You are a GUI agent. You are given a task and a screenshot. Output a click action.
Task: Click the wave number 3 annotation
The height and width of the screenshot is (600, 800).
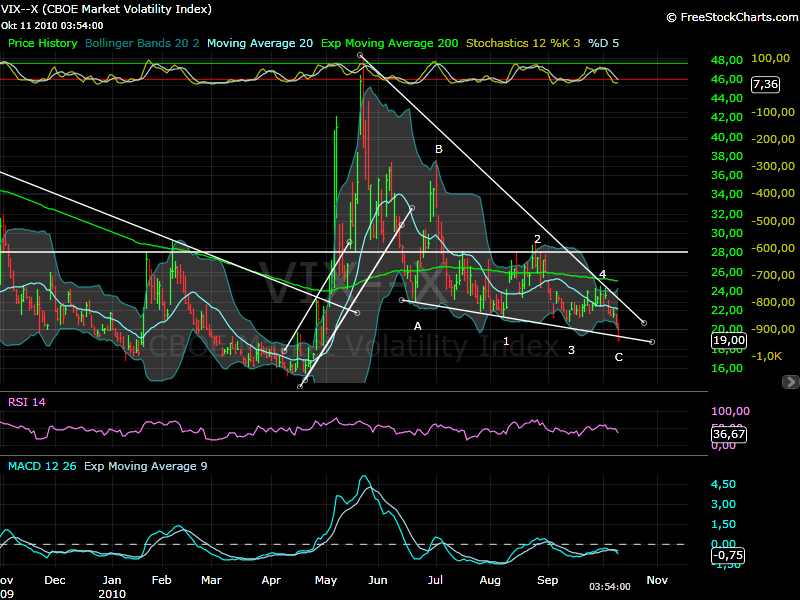[x=571, y=350]
